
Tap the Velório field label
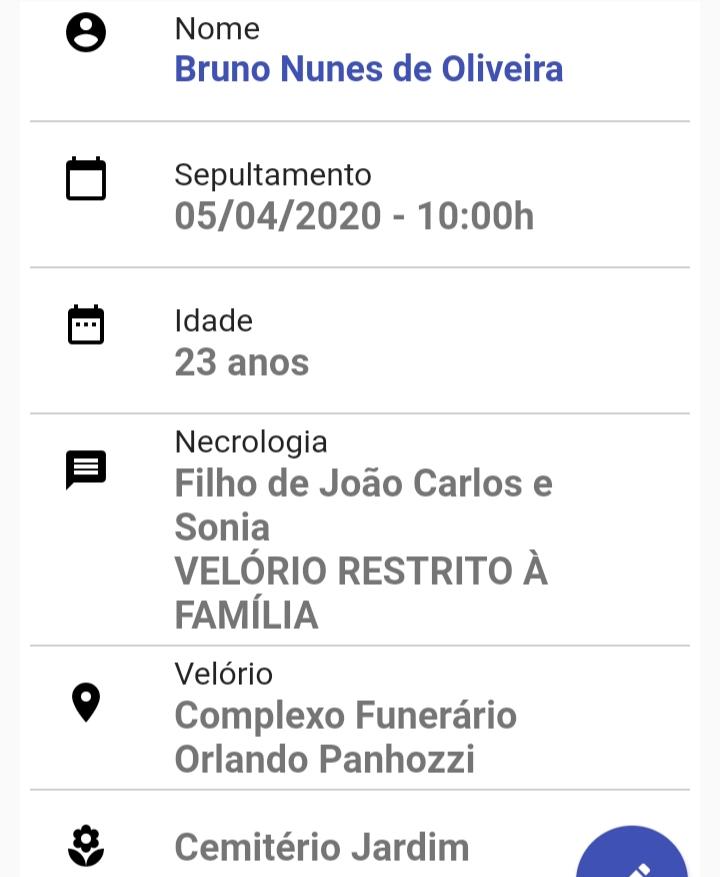click(224, 674)
